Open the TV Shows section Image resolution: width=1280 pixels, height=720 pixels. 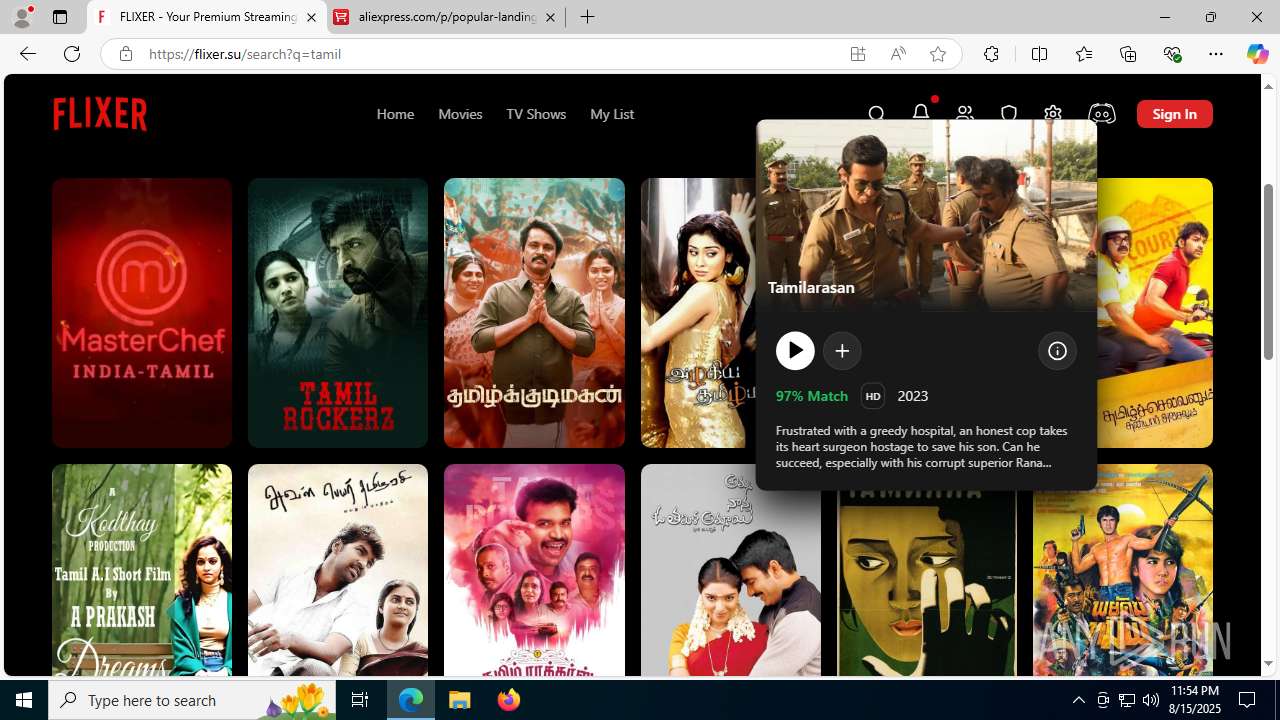pos(536,114)
